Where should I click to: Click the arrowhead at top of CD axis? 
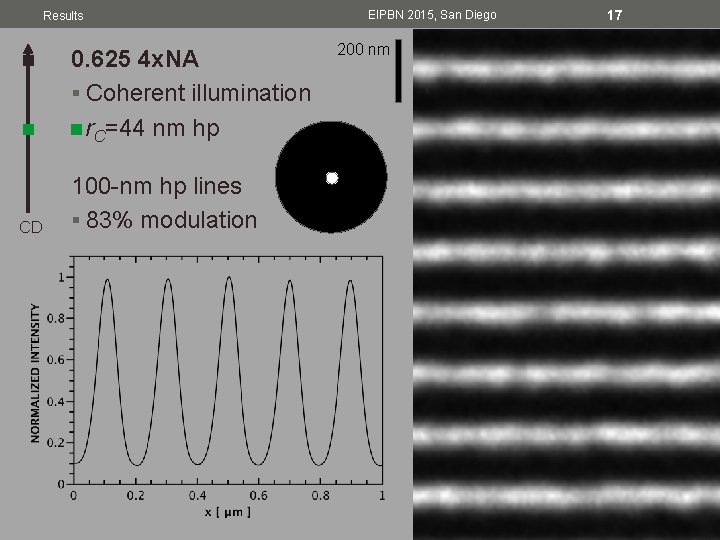point(28,55)
